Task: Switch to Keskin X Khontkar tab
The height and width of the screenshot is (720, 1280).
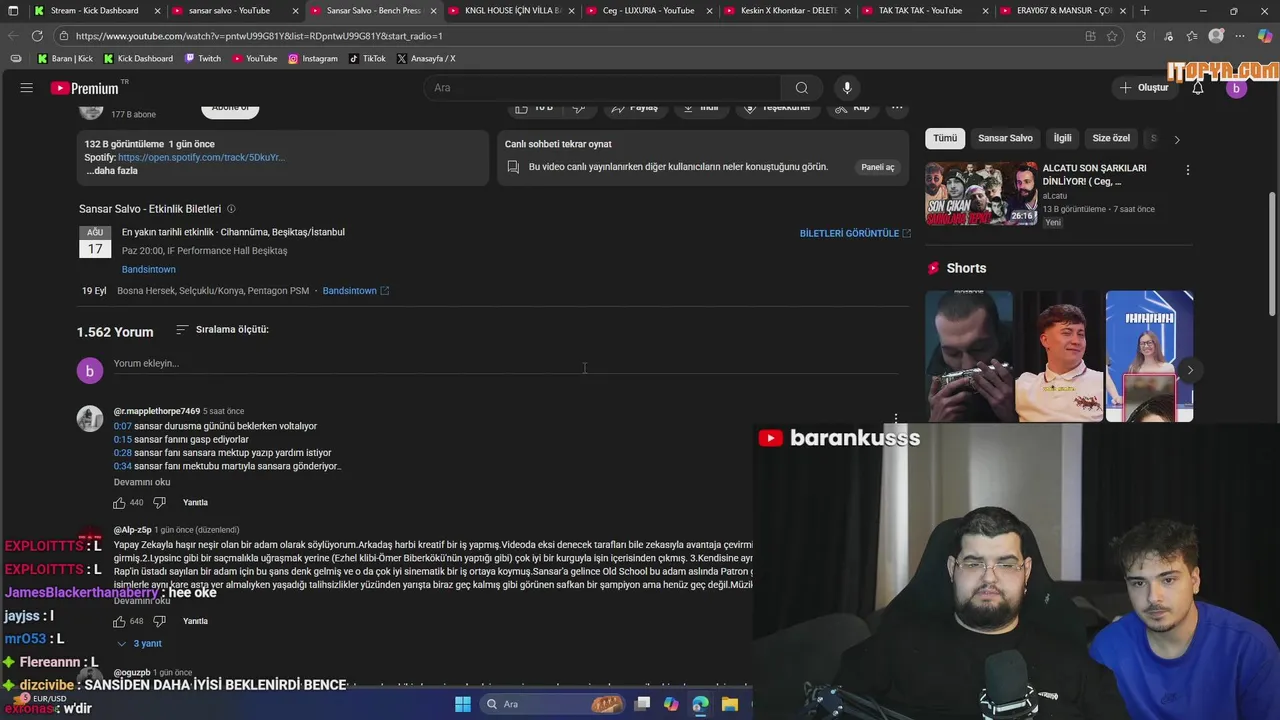Action: [x=789, y=11]
